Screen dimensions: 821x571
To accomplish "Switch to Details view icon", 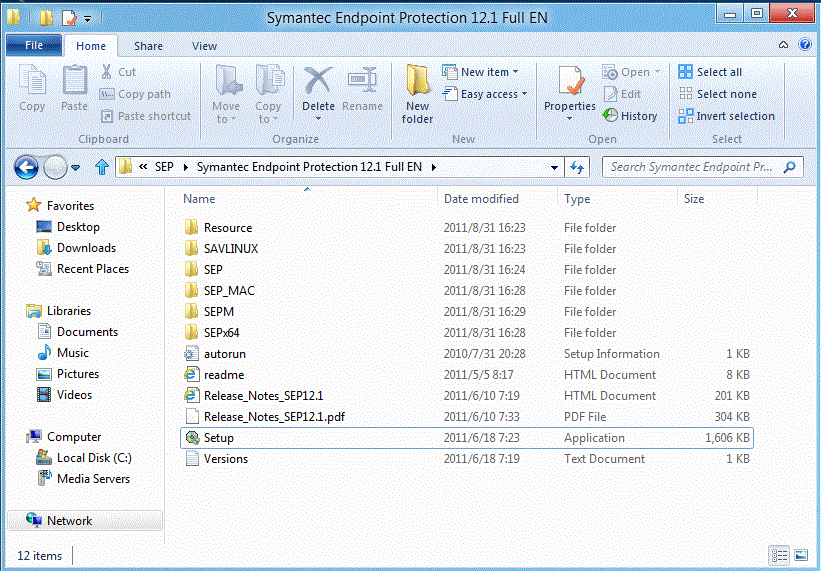I will click(x=779, y=555).
